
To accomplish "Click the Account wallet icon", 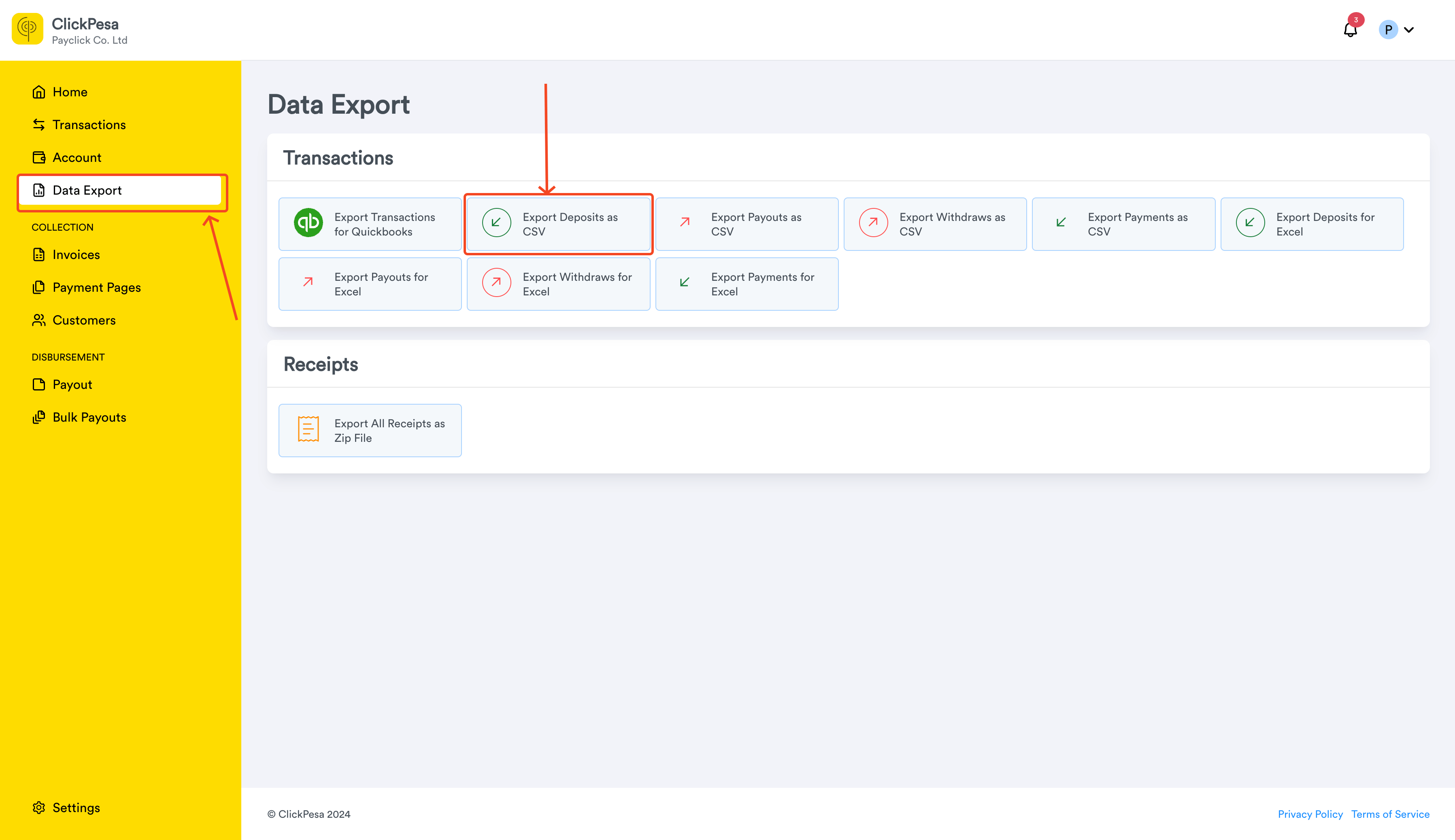I will [x=39, y=157].
